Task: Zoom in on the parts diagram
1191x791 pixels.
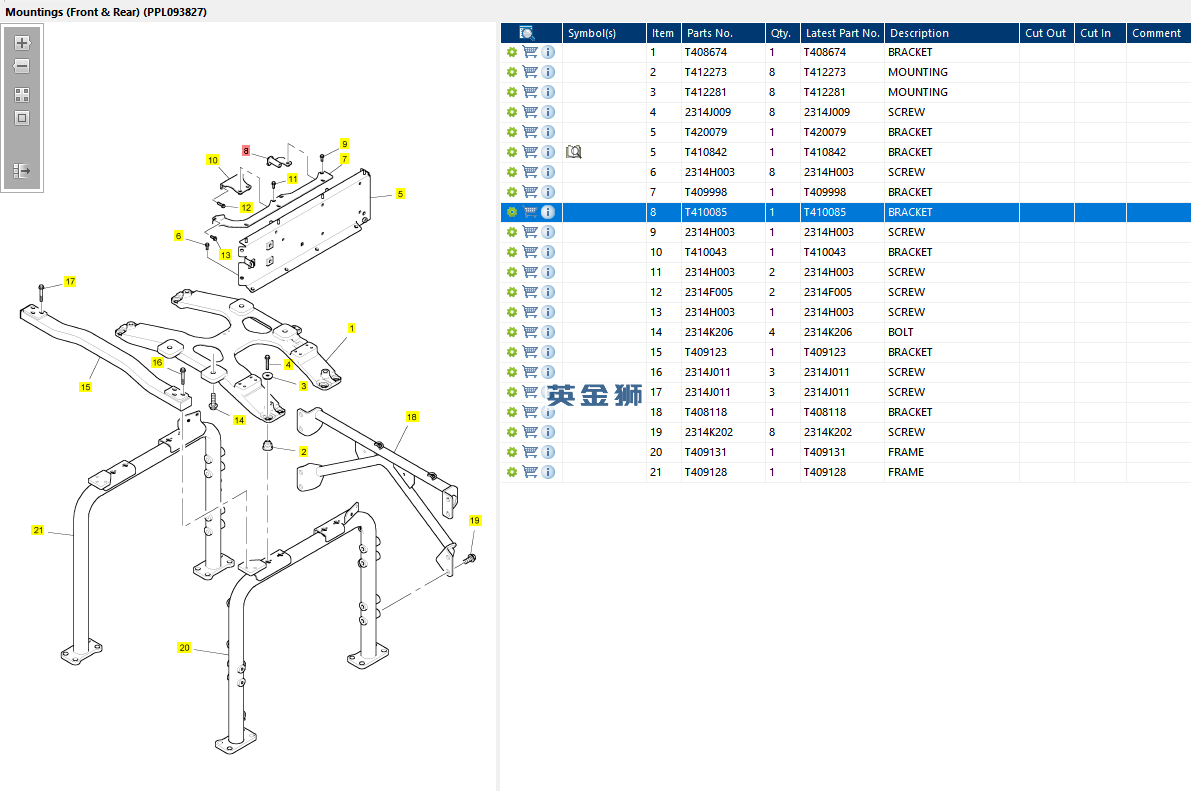Action: click(x=22, y=44)
